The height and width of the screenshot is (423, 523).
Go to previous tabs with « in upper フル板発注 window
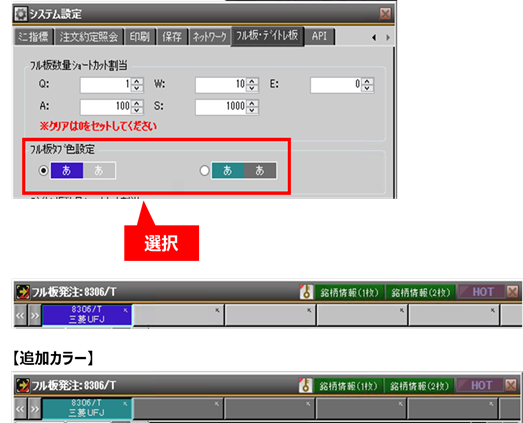[20, 315]
